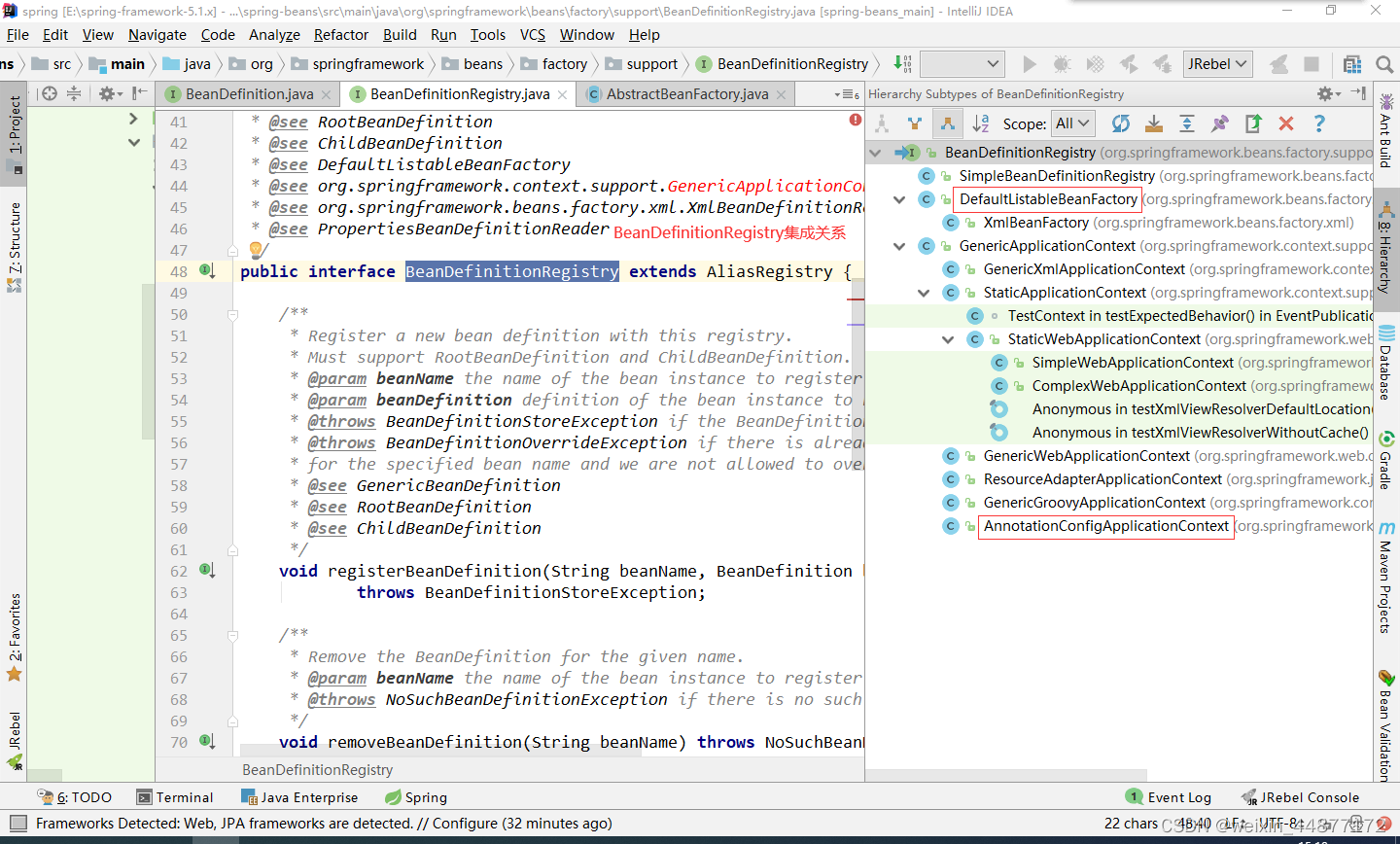Click the Stop square icon
This screenshot has width=1400, height=844.
1312,64
